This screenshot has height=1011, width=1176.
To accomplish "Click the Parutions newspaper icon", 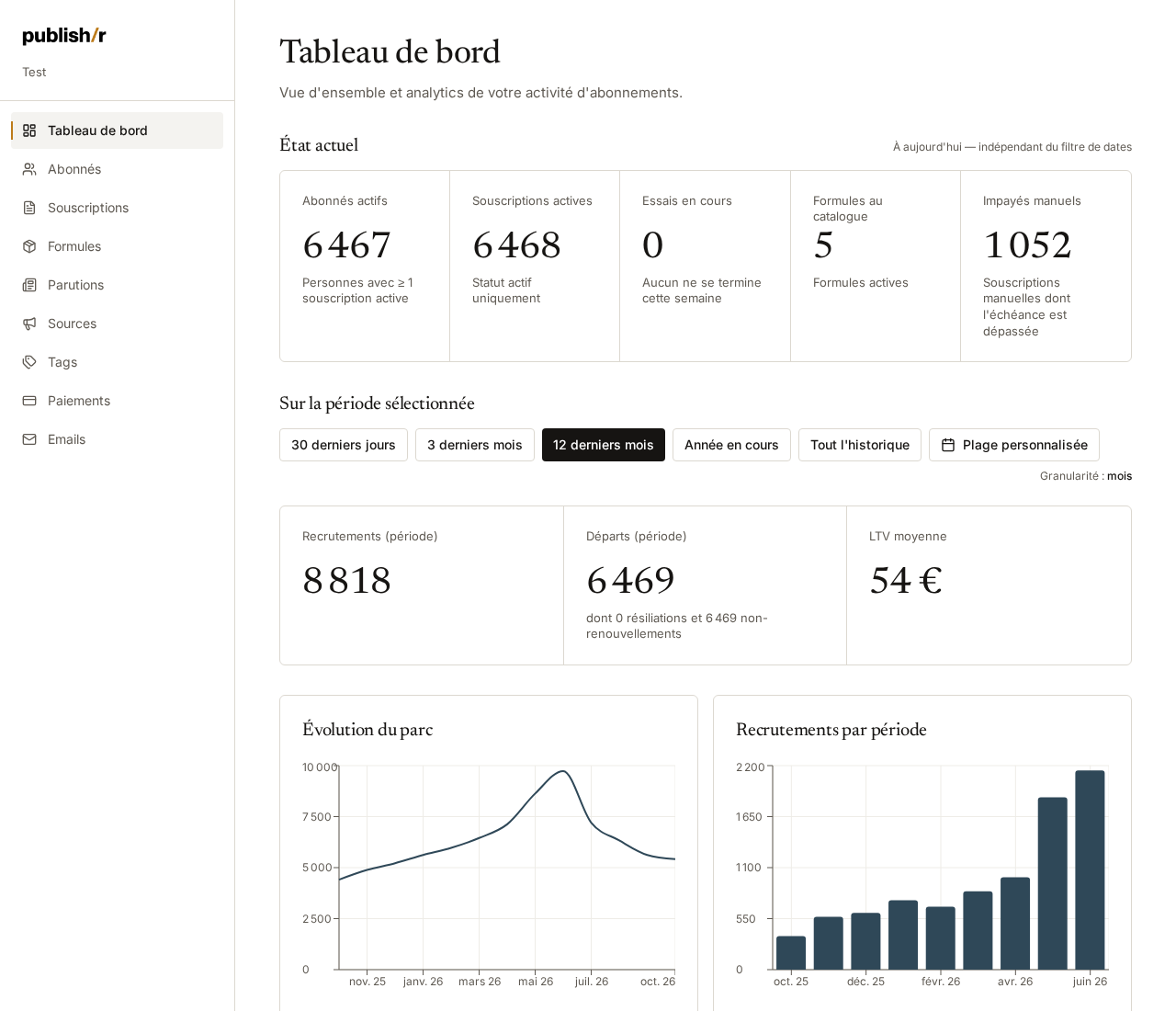I will 29,285.
